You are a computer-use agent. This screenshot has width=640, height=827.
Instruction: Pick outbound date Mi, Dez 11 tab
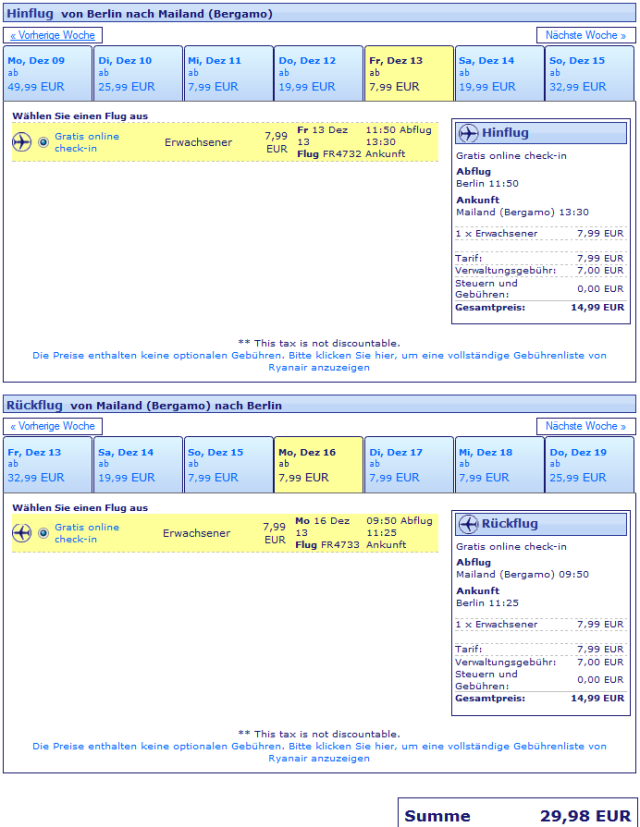click(228, 73)
